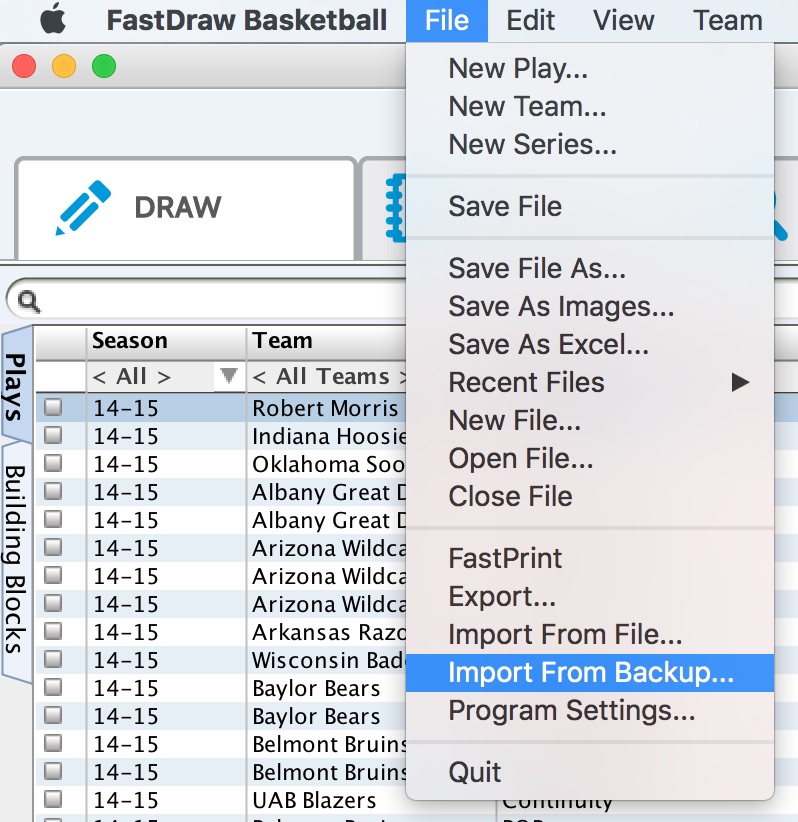Click Wisconsin Badgers team cell
Viewport: 798px width, 822px height.
[x=326, y=661]
